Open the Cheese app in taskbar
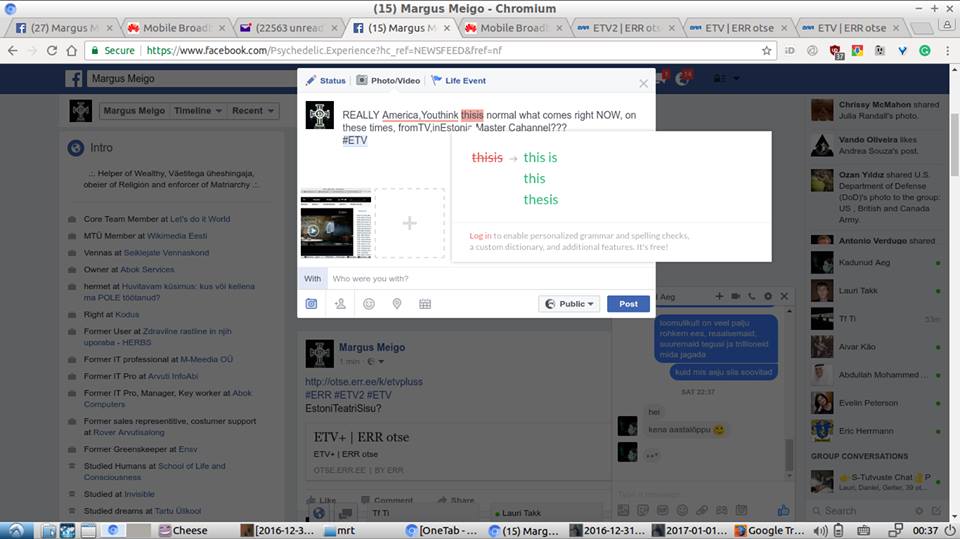Screen dimensions: 960x539 (x=183, y=530)
